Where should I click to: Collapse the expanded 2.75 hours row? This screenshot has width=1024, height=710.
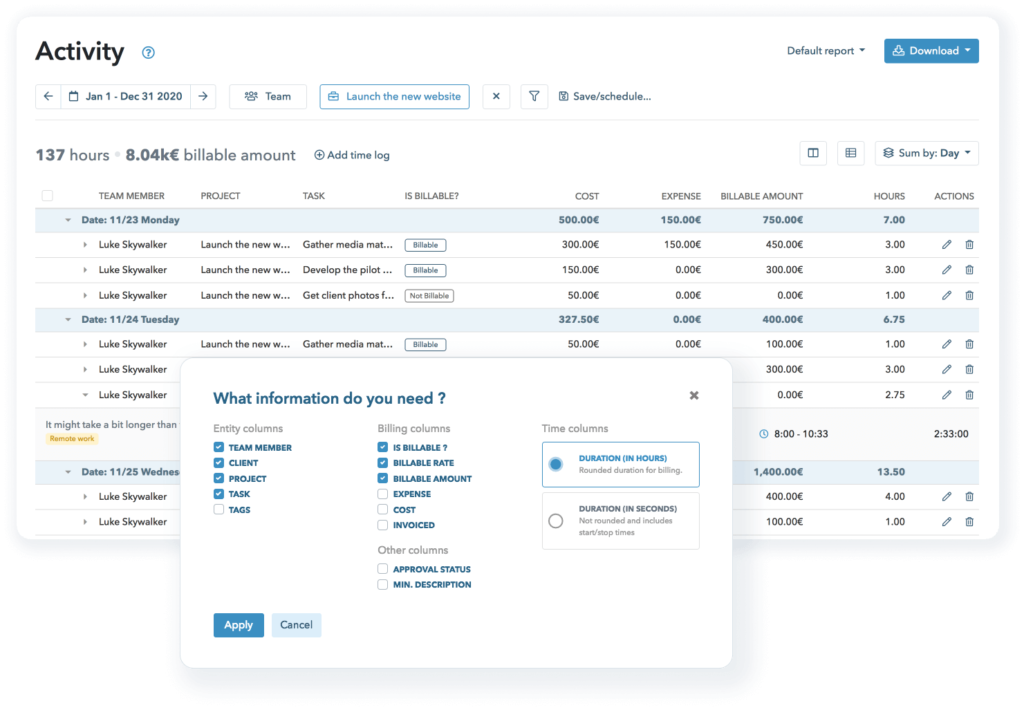85,395
